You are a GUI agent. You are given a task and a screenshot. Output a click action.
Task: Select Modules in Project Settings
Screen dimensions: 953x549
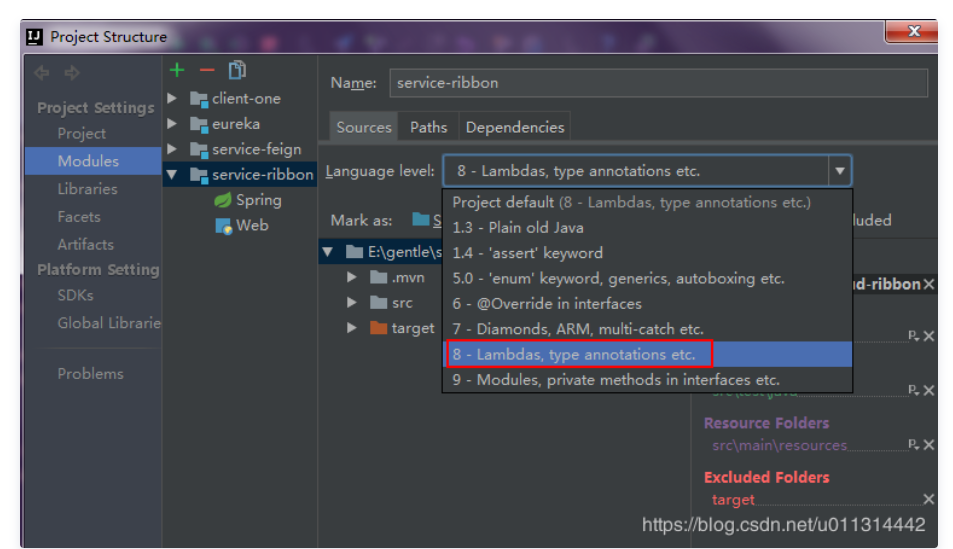93,161
